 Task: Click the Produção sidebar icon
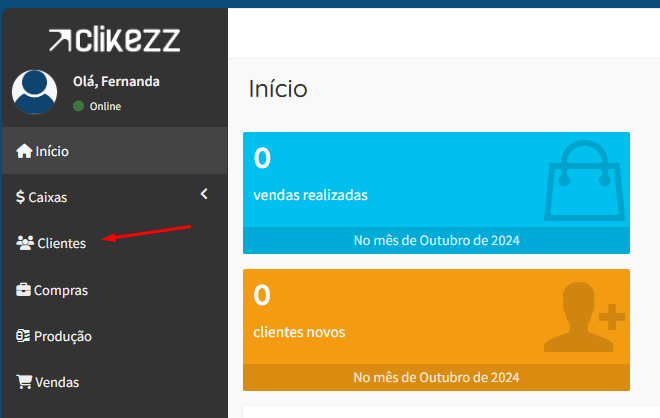[24, 336]
